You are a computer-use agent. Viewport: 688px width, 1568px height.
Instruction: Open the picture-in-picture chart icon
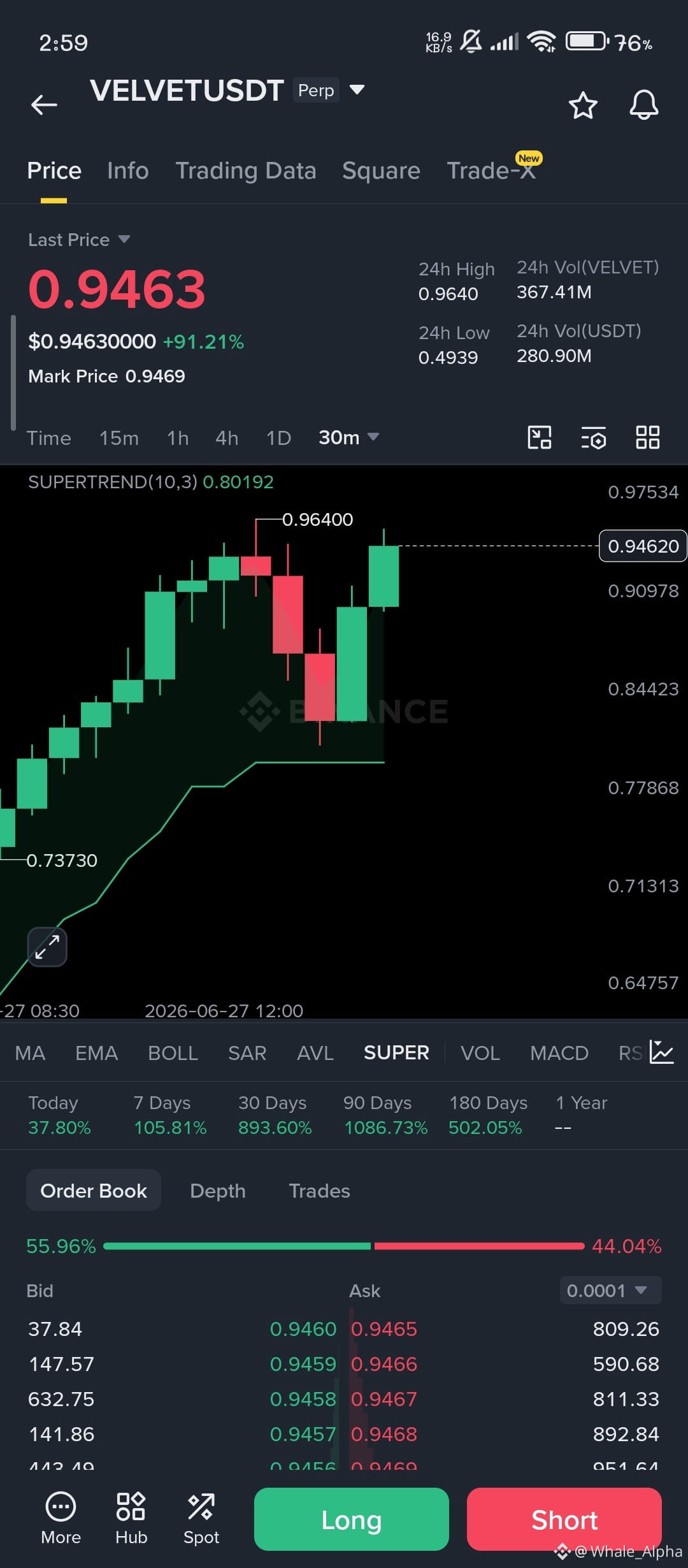[540, 438]
